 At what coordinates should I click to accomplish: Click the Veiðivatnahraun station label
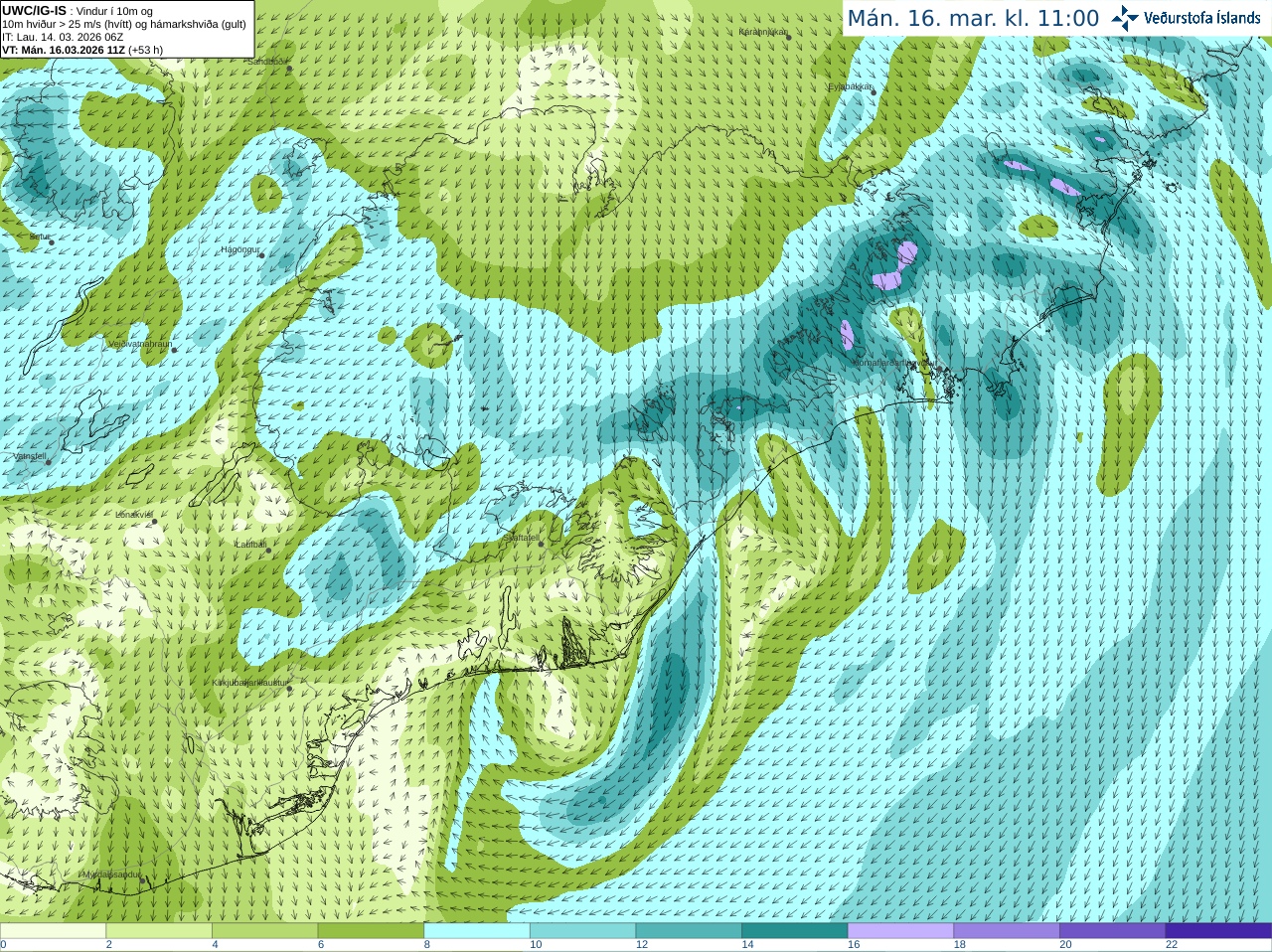[139, 344]
